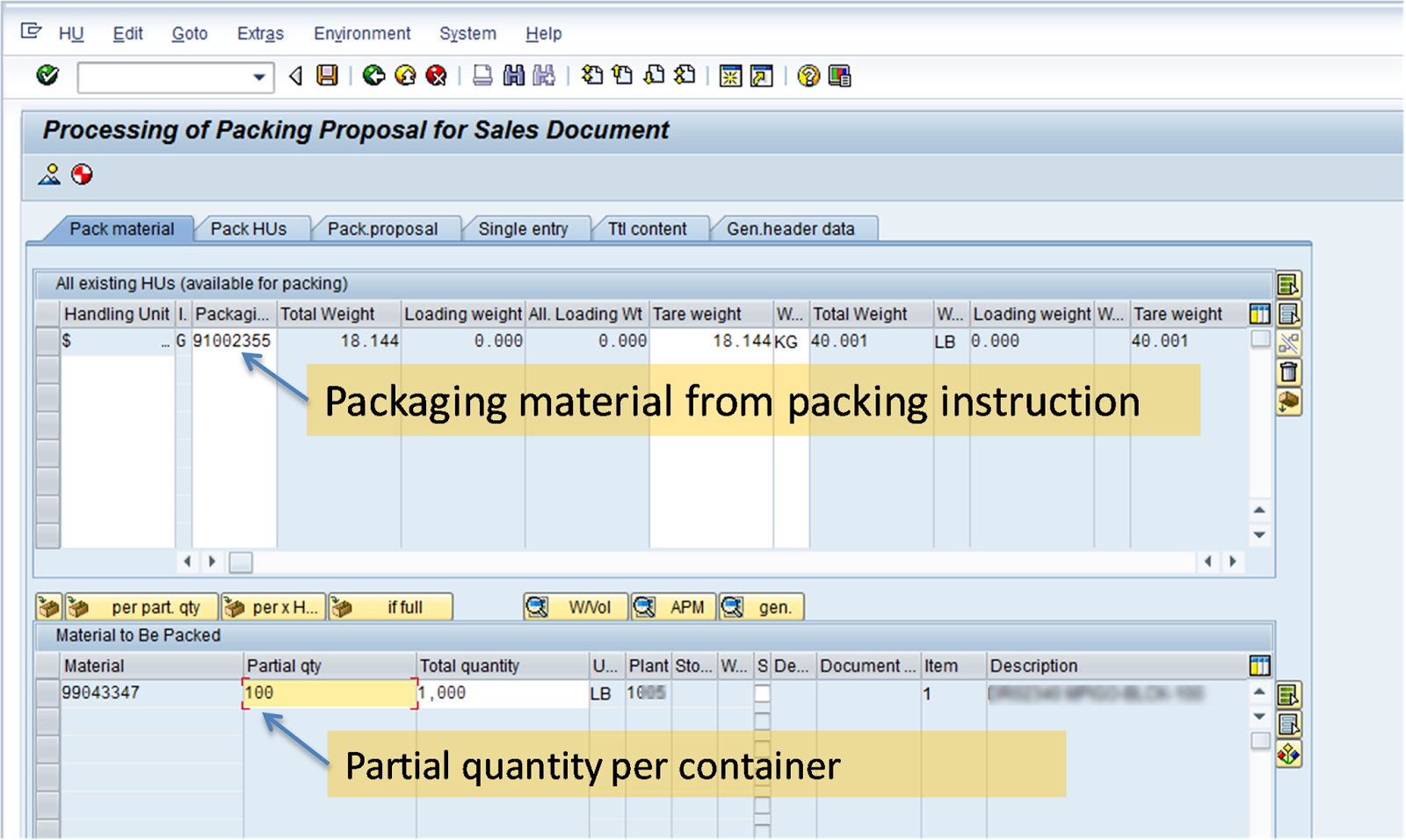Click the green detail view icon beside the HU table
The image size is (1406, 840).
tap(1290, 284)
